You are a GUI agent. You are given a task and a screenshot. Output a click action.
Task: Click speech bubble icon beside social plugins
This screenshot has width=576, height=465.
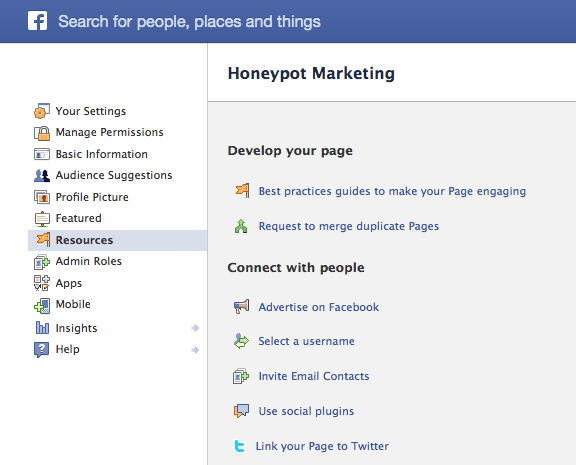pyautogui.click(x=241, y=411)
